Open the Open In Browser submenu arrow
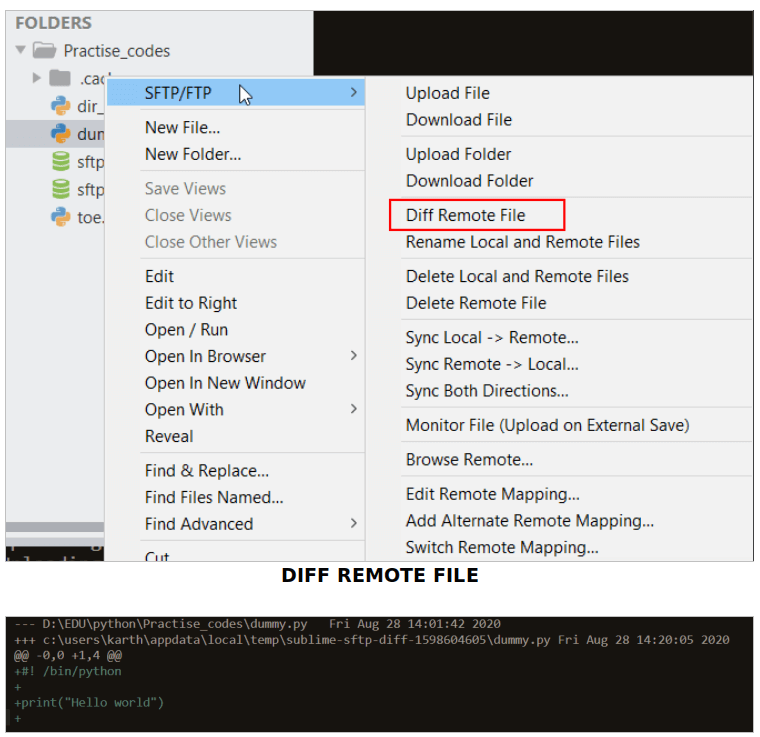Screen dimensions: 760x737 tap(354, 356)
